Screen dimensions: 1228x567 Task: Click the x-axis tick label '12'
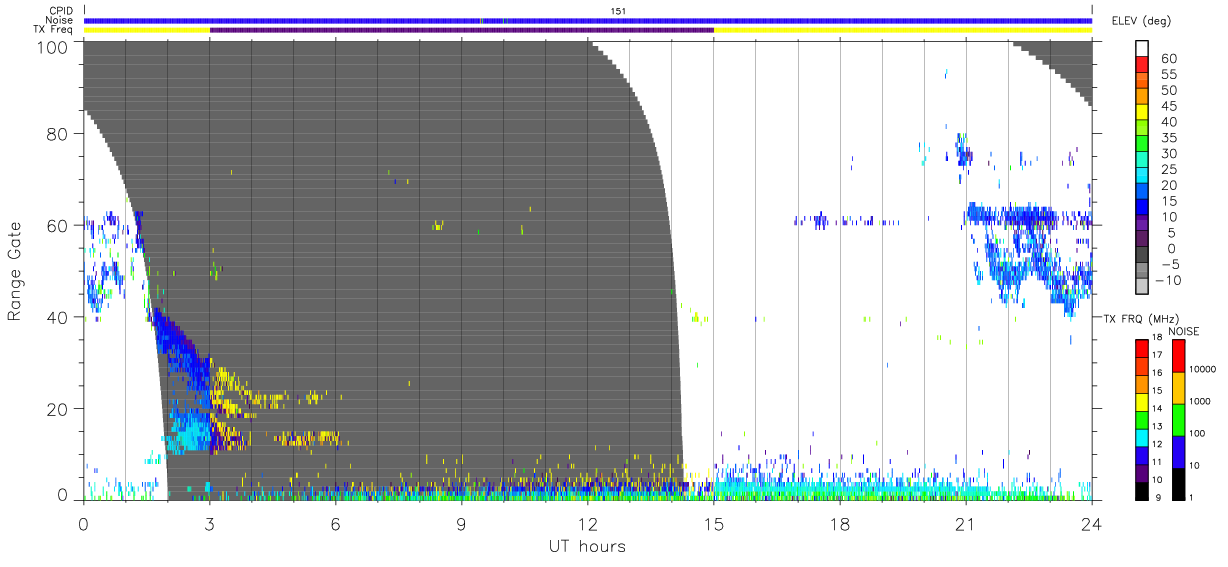(x=587, y=523)
